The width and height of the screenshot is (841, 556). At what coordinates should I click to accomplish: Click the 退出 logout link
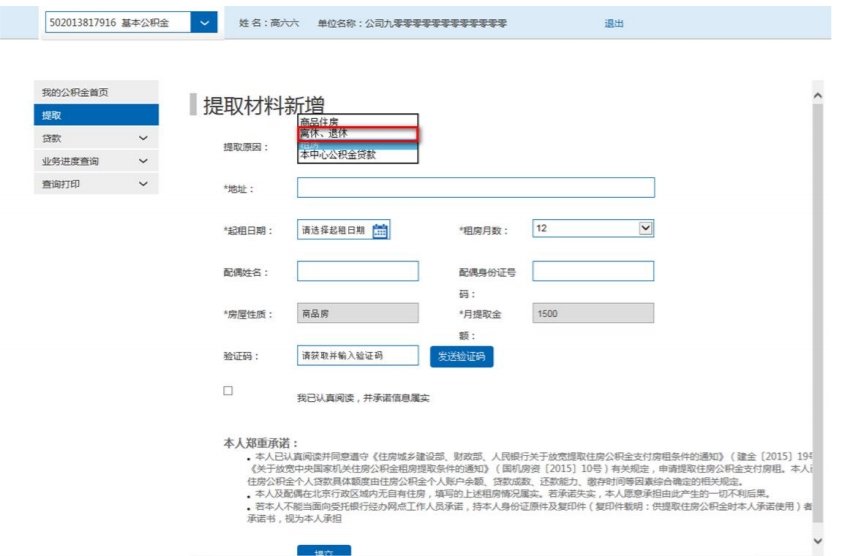614,24
